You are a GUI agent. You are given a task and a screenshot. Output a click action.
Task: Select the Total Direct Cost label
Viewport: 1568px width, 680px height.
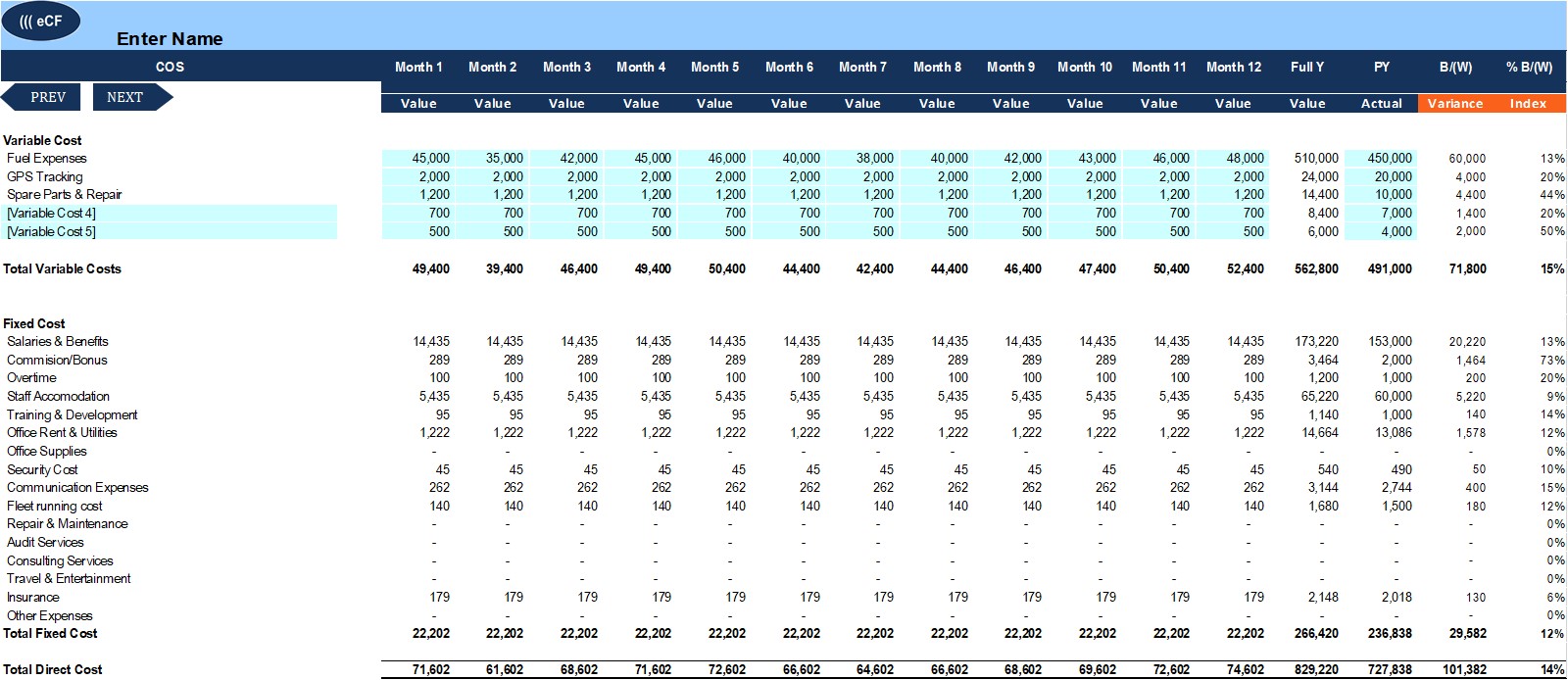pyautogui.click(x=53, y=669)
